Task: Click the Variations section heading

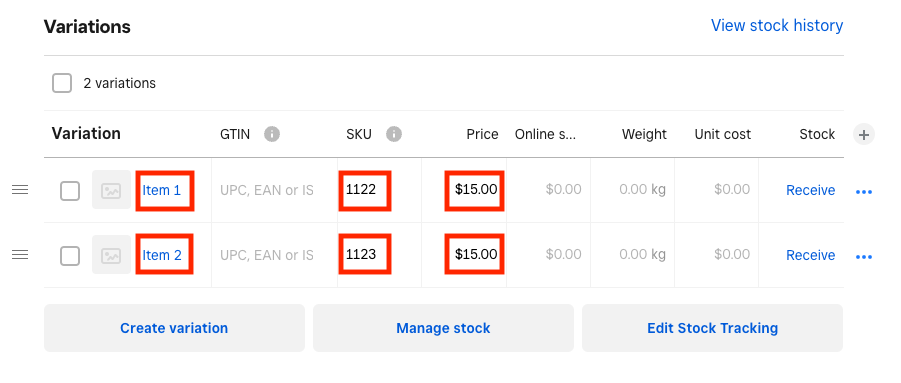Action: coord(87,26)
